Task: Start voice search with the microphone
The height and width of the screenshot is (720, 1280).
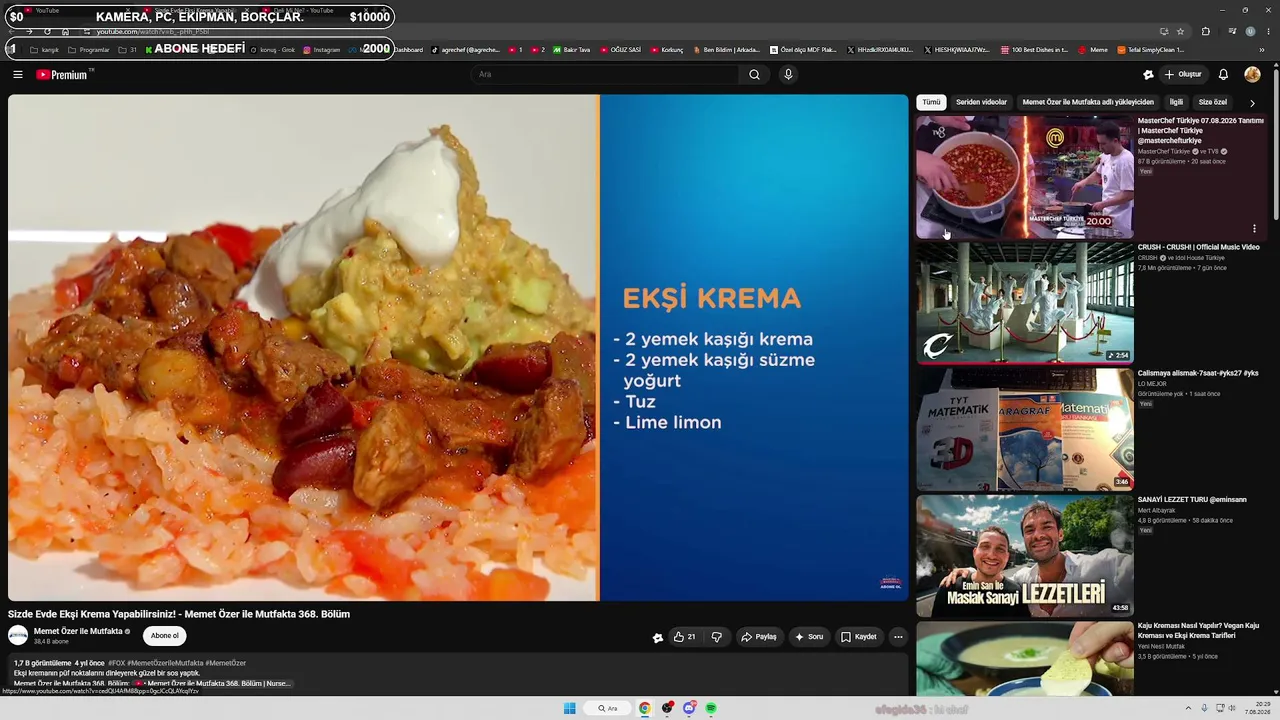Action: [x=788, y=74]
